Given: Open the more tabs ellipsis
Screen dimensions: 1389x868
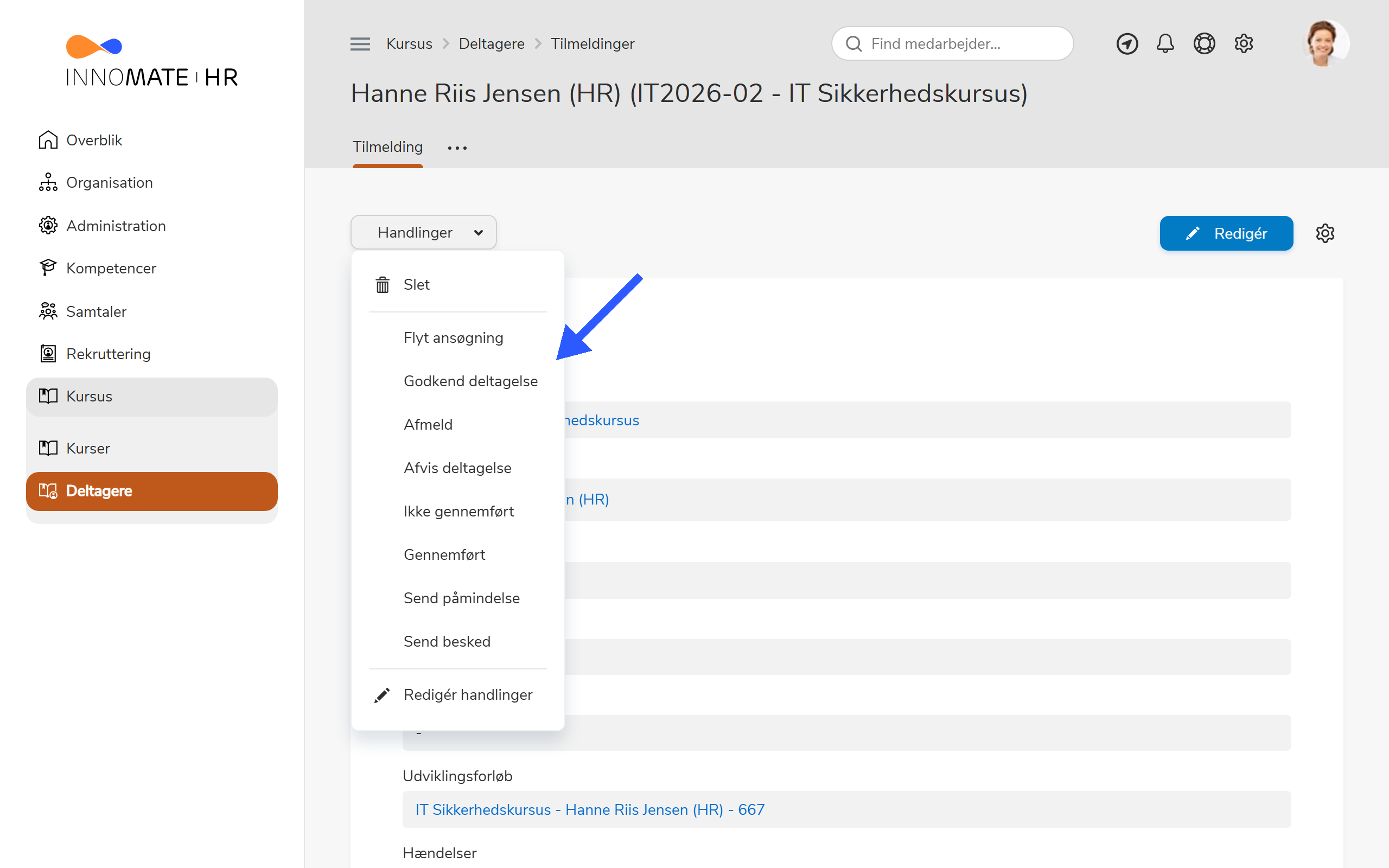Looking at the screenshot, I should click(x=457, y=148).
